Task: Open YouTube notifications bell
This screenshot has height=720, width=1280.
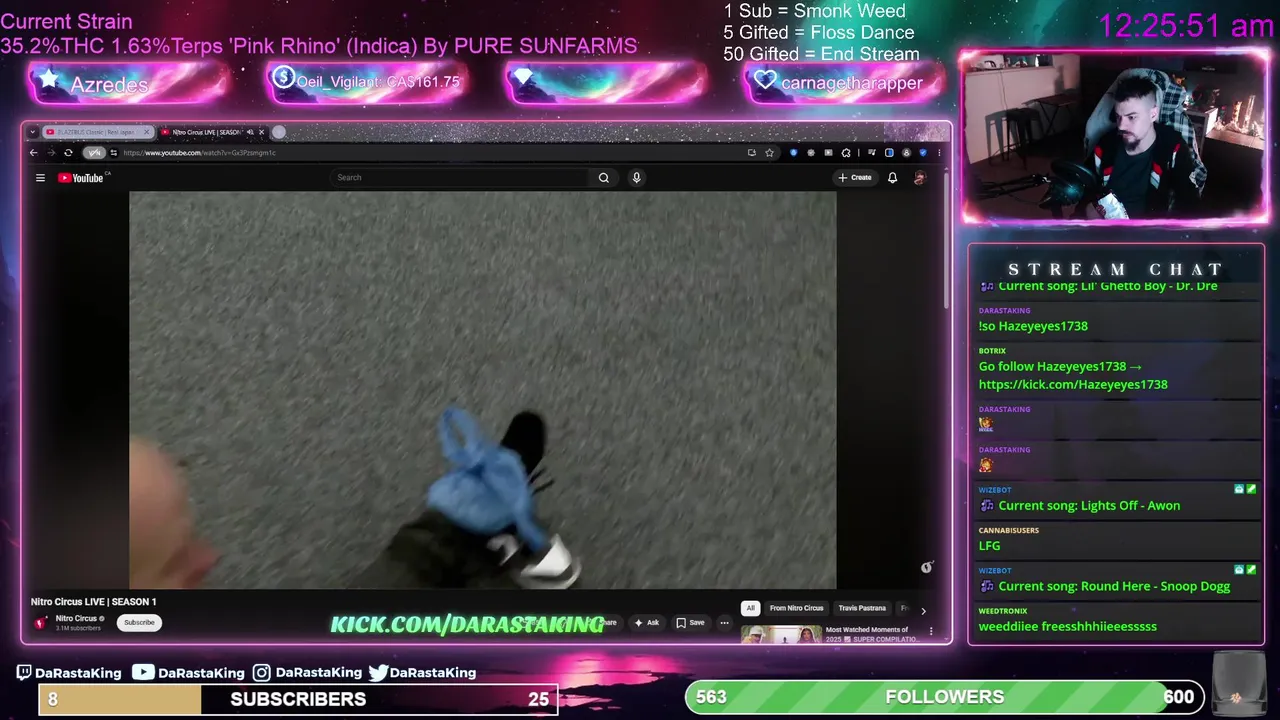Action: click(892, 178)
